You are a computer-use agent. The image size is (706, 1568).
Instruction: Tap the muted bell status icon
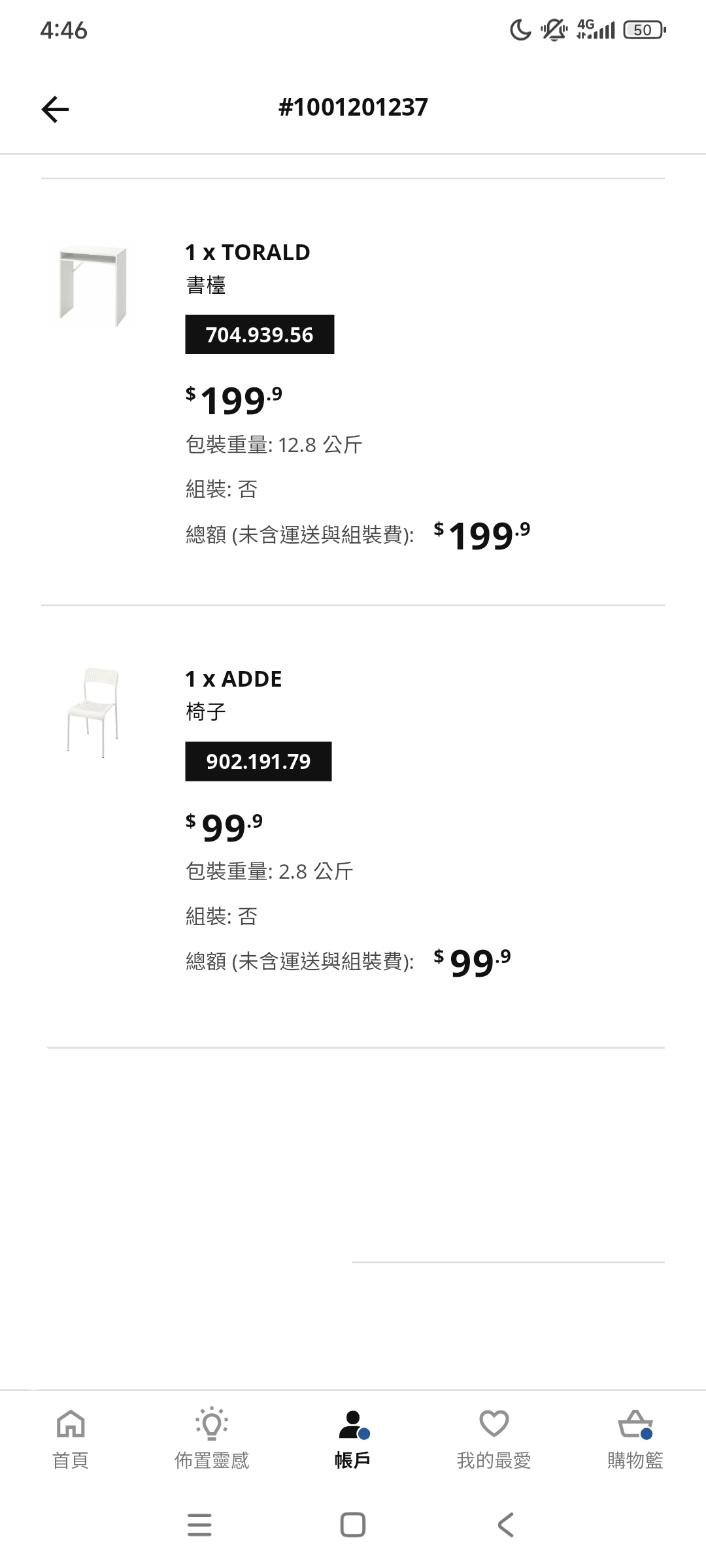[x=554, y=30]
